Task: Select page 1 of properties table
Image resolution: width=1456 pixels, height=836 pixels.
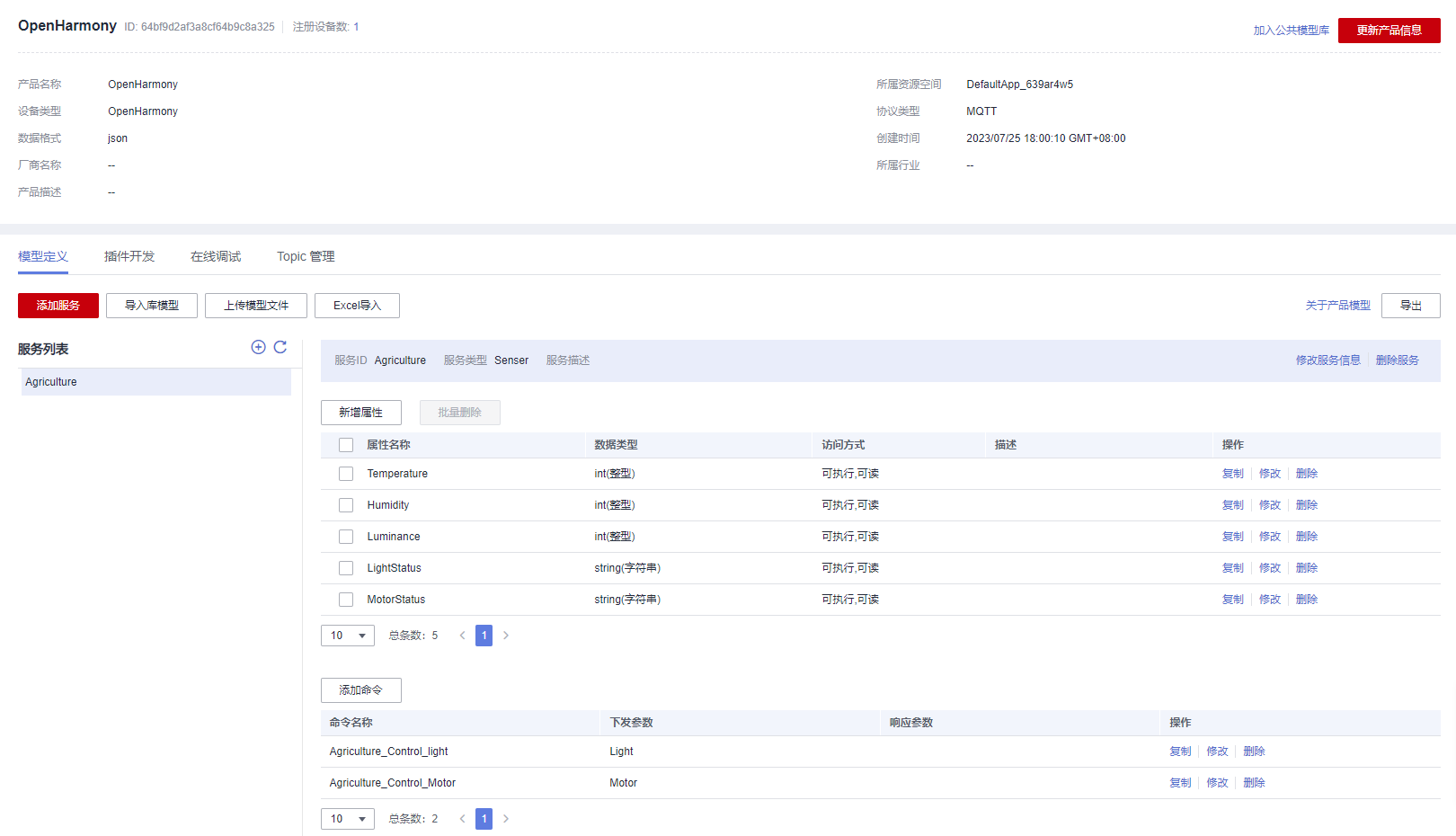Action: (484, 636)
